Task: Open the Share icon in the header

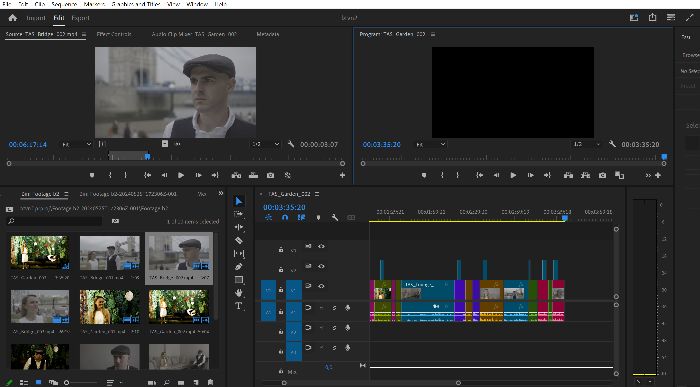Action: (x=652, y=17)
